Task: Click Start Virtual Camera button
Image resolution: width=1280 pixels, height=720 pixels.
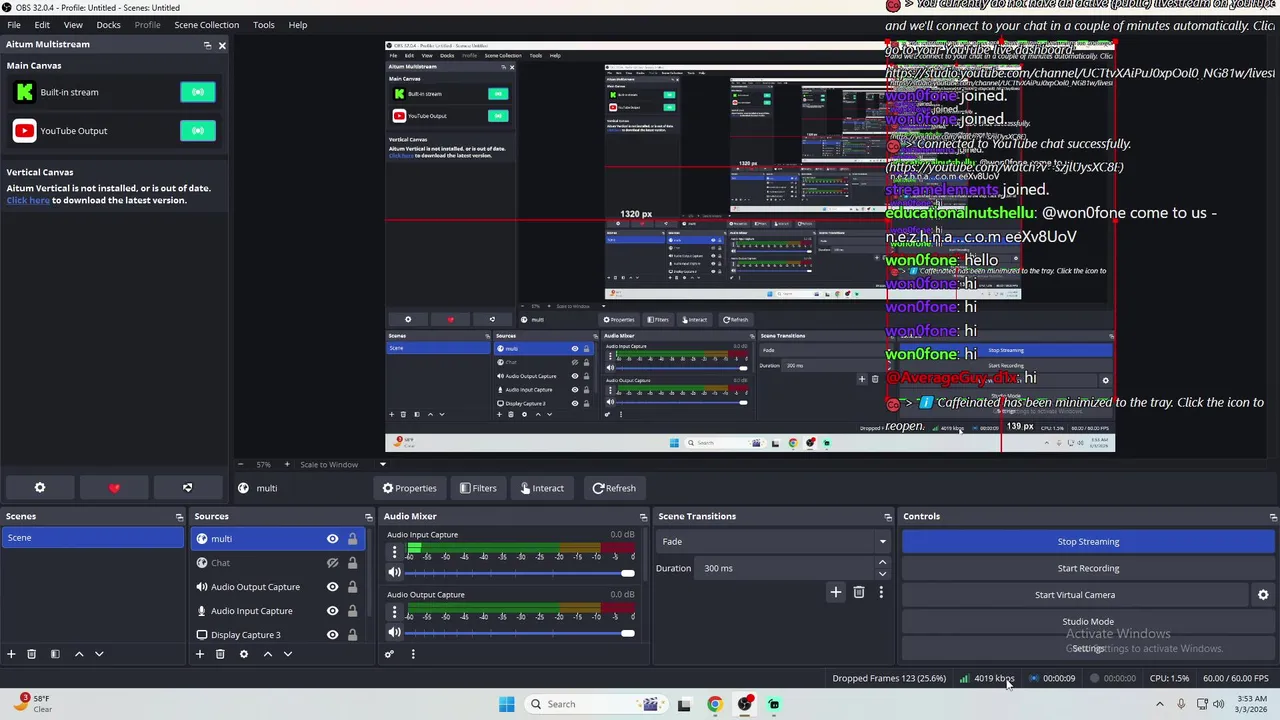Action: (x=1075, y=595)
